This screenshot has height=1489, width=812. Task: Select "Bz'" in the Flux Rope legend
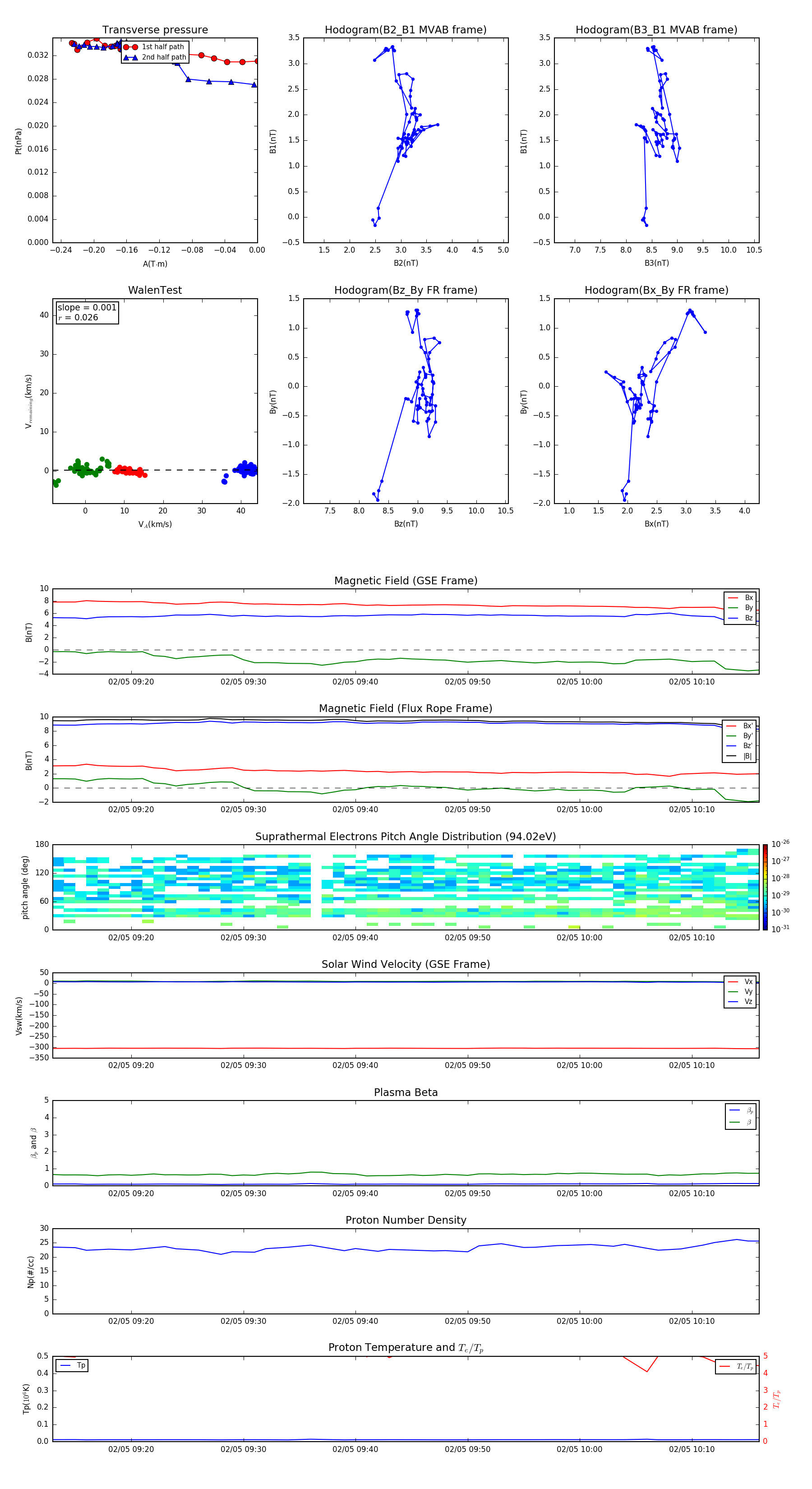(x=740, y=746)
